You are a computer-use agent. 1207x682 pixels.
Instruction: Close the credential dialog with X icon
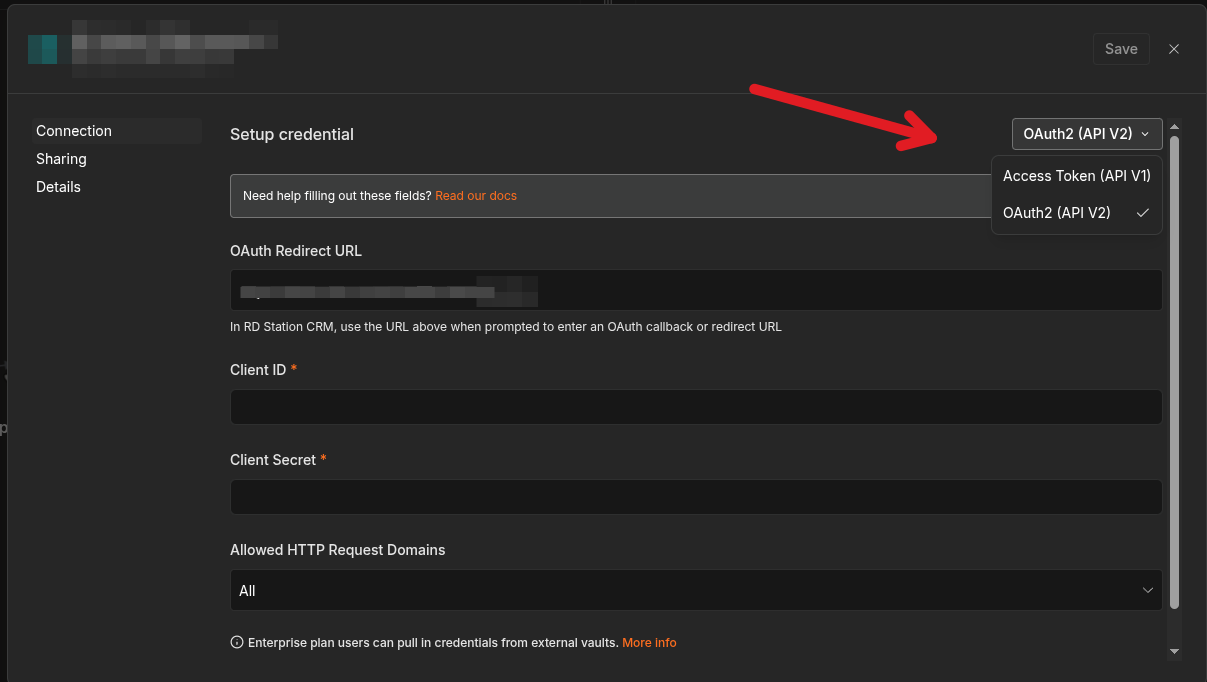click(1174, 49)
